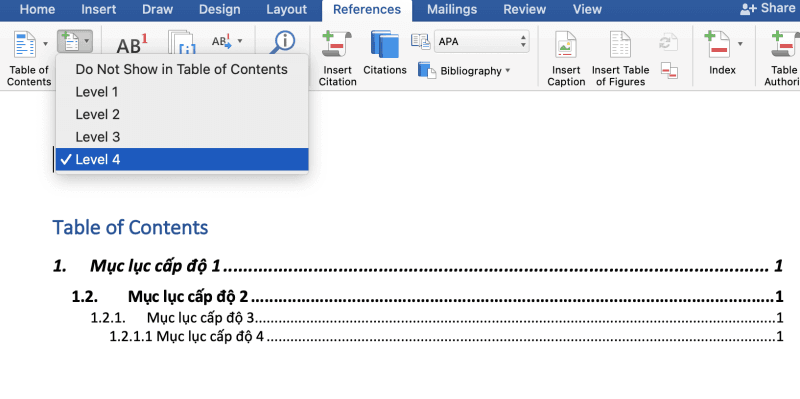Click TOC entry Mục lục cấp độ 3
The width and height of the screenshot is (800, 399).
click(200, 318)
